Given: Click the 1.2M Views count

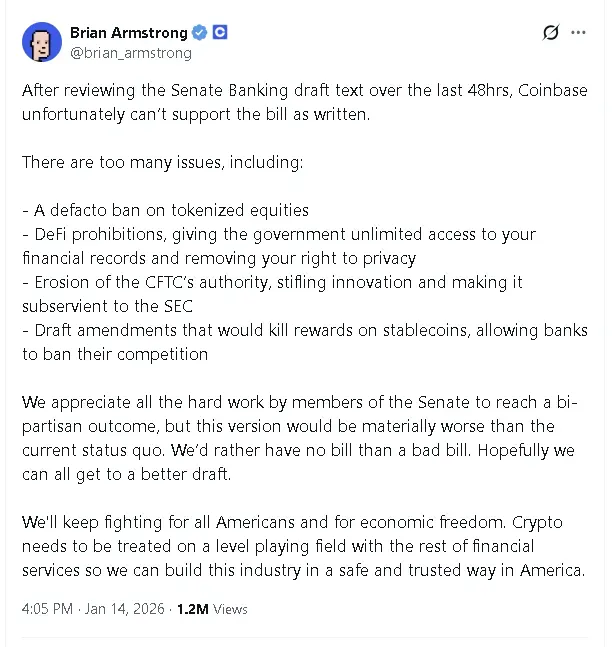Looking at the screenshot, I should 192,608.
